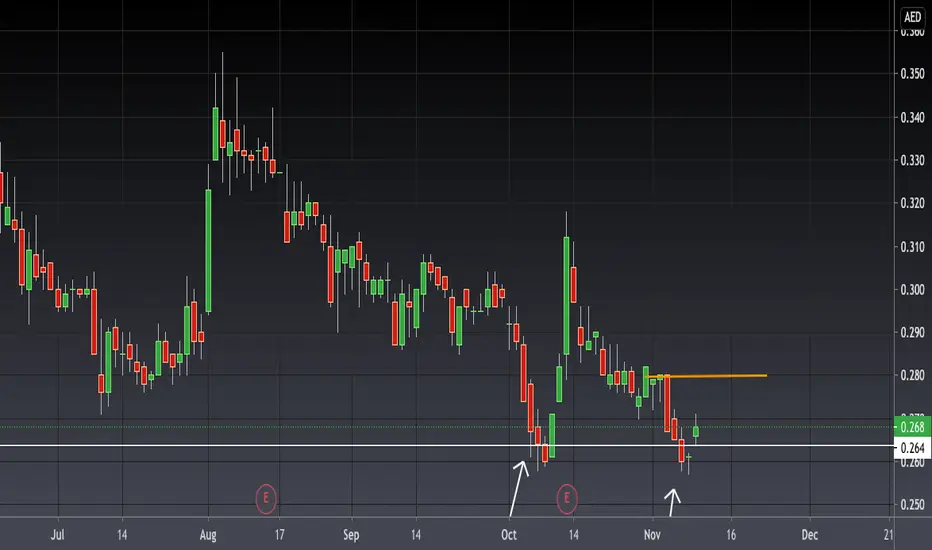Viewport: 932px width, 550px height.
Task: Click the Nov label on time axis
Action: point(652,535)
